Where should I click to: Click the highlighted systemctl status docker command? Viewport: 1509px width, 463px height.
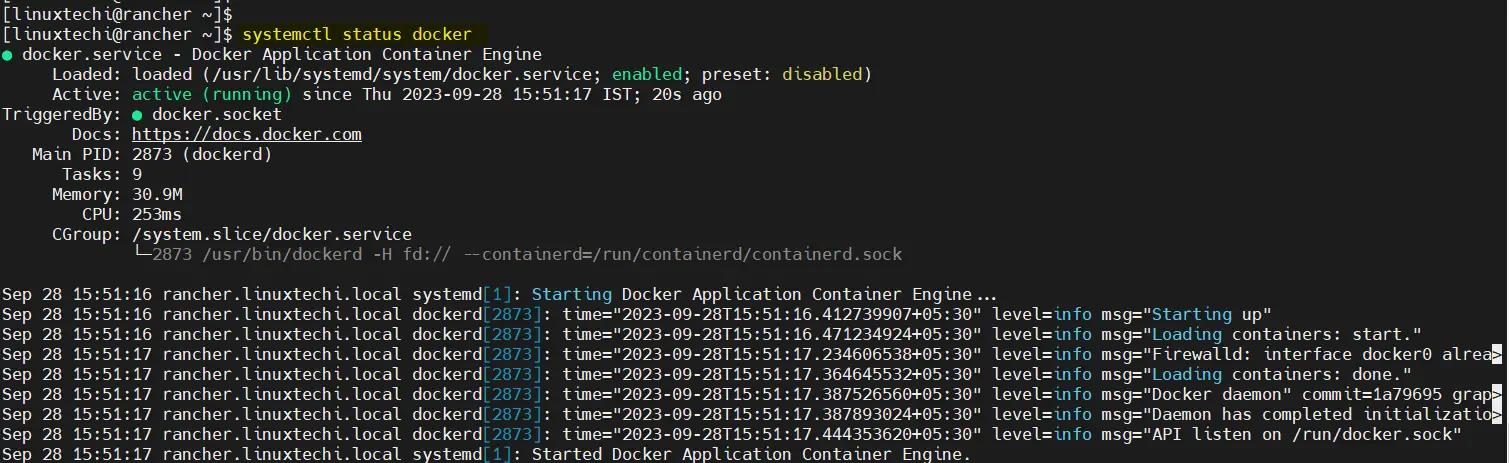coord(357,34)
